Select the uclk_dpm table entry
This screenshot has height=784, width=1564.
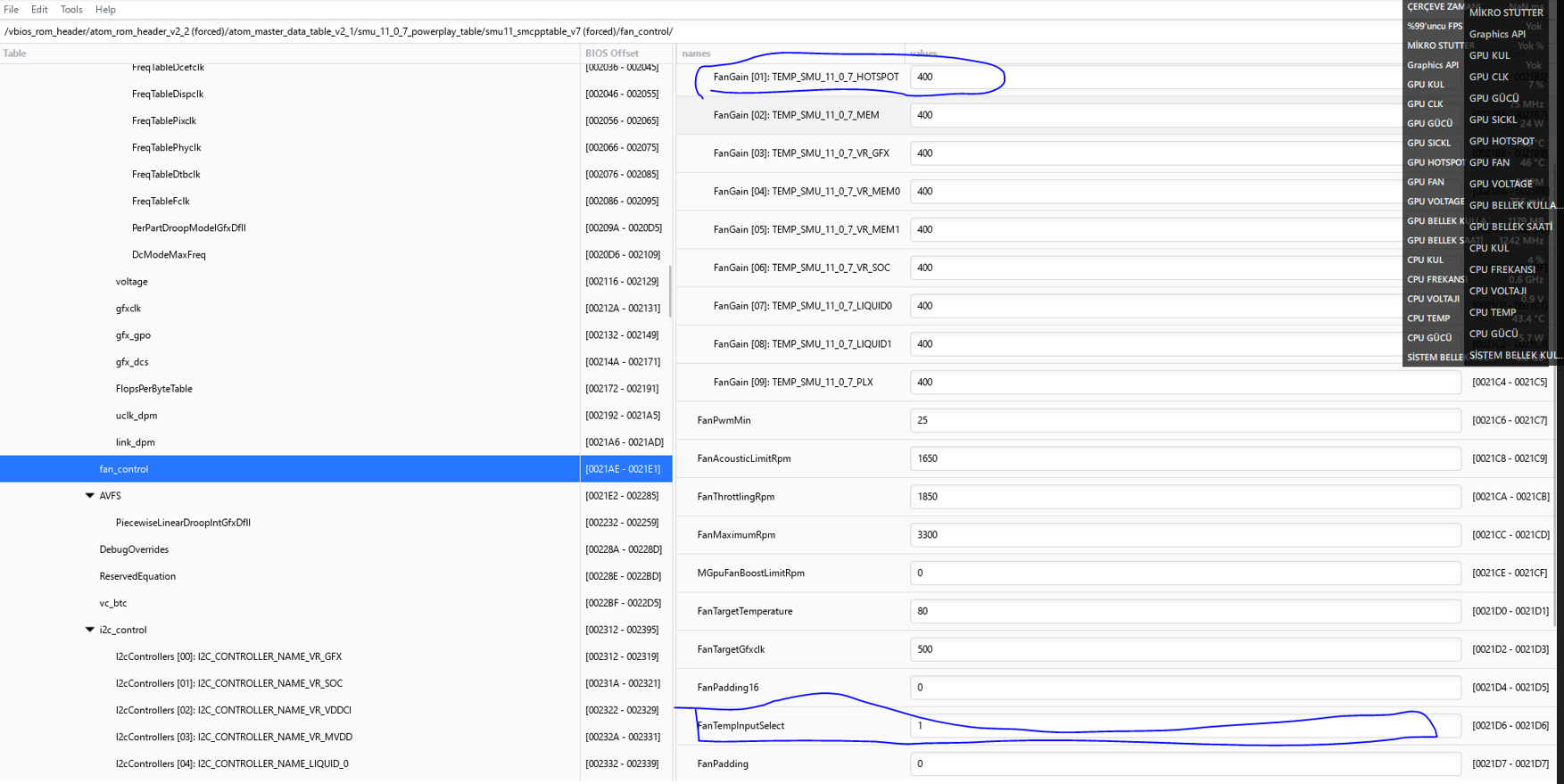pyautogui.click(x=137, y=416)
